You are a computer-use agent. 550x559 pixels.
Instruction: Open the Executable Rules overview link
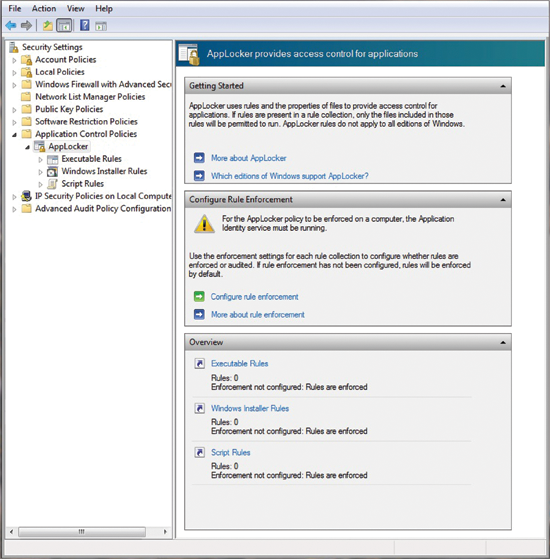click(240, 363)
